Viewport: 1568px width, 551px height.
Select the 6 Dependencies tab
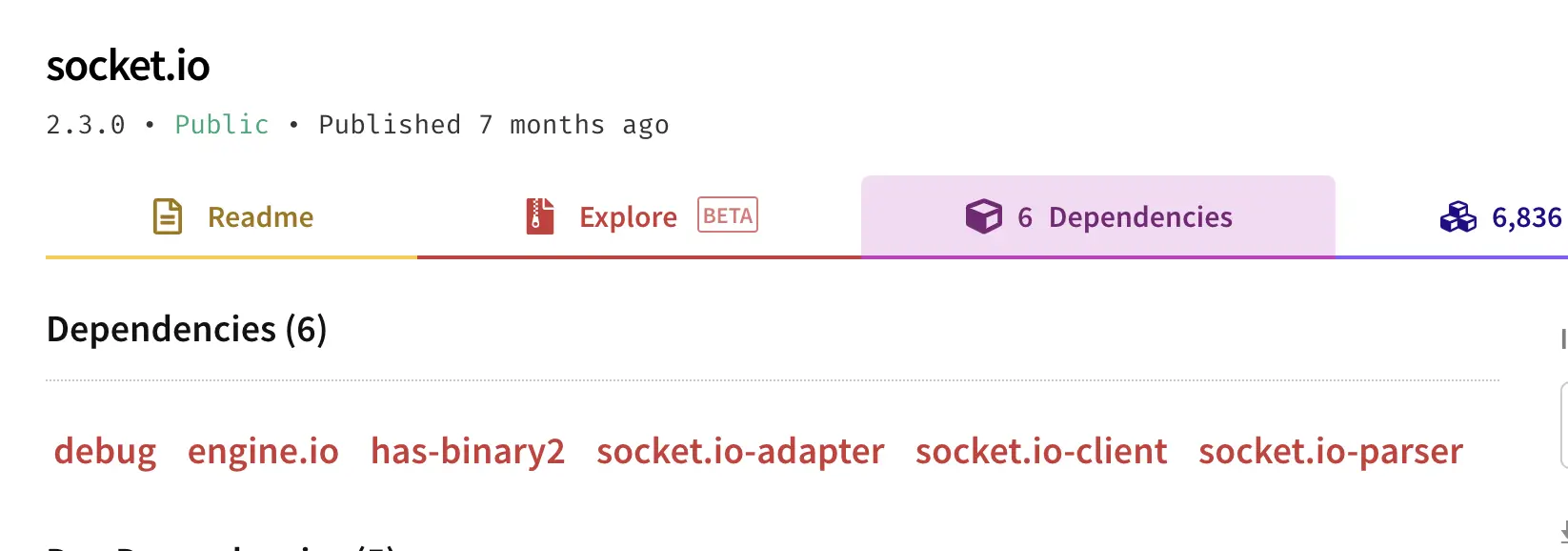1098,217
